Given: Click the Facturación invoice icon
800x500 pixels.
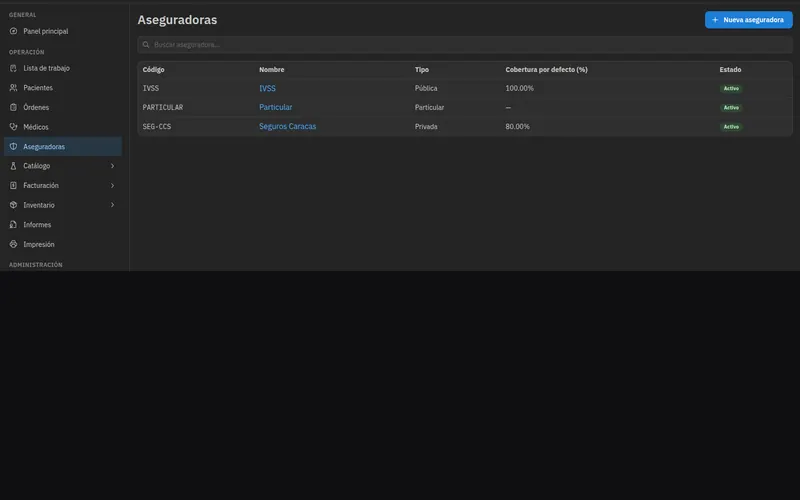Looking at the screenshot, I should pos(13,186).
